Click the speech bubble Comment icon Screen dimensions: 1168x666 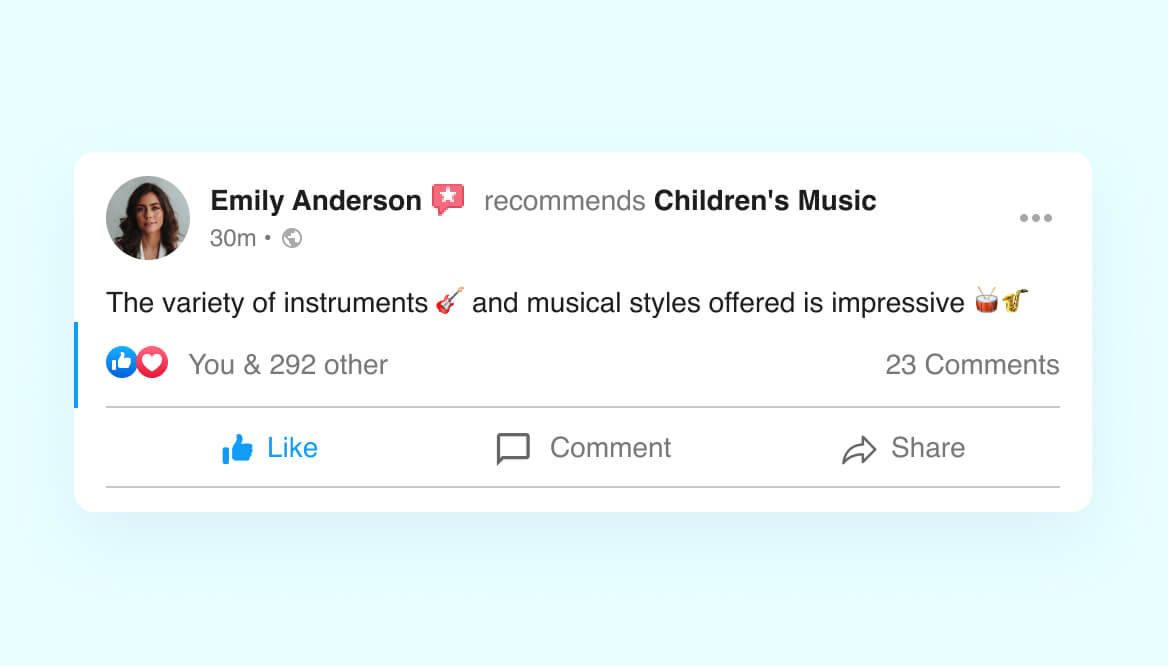pyautogui.click(x=513, y=449)
